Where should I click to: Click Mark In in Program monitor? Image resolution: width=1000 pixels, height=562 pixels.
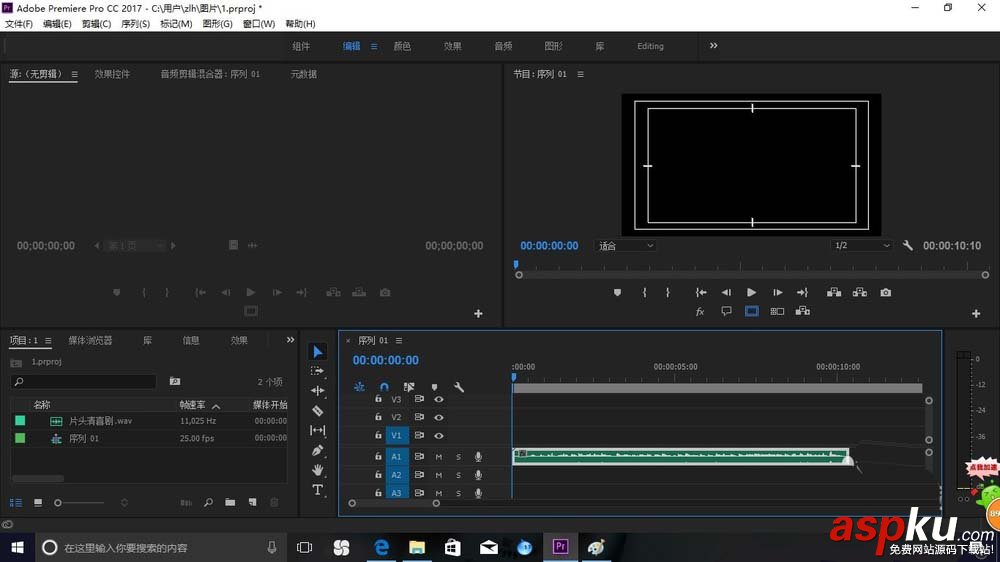pos(644,292)
